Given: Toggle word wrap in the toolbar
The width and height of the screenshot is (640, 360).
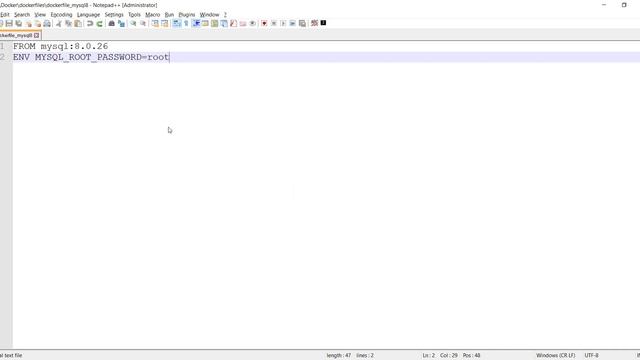Looking at the screenshot, I should click(x=177, y=24).
